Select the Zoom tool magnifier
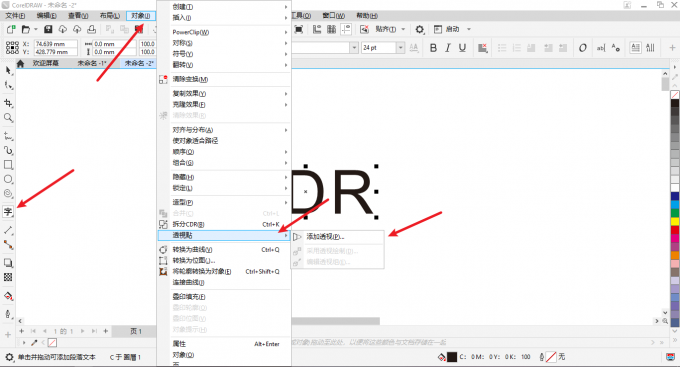This screenshot has height=367, width=680. tap(8, 118)
